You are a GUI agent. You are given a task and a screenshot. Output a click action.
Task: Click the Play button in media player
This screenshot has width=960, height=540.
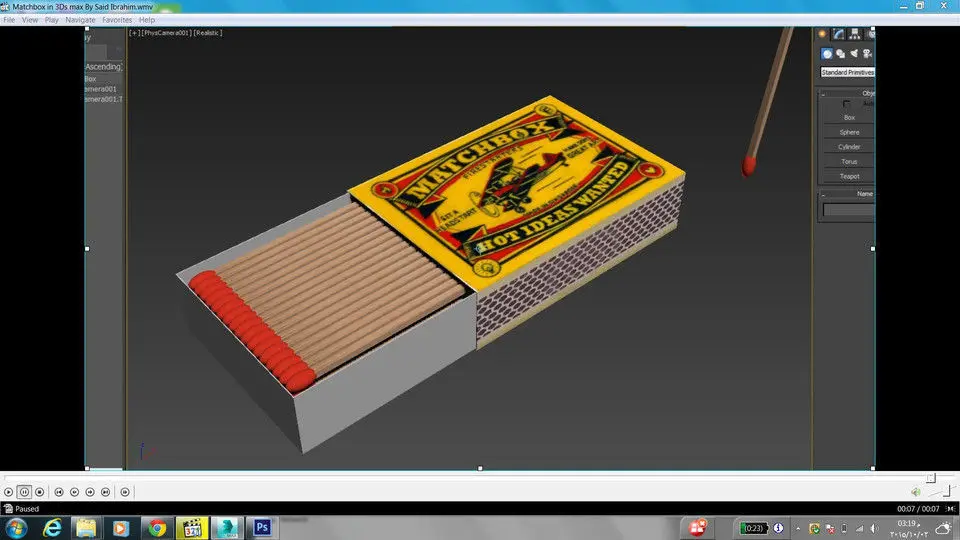pyautogui.click(x=8, y=492)
